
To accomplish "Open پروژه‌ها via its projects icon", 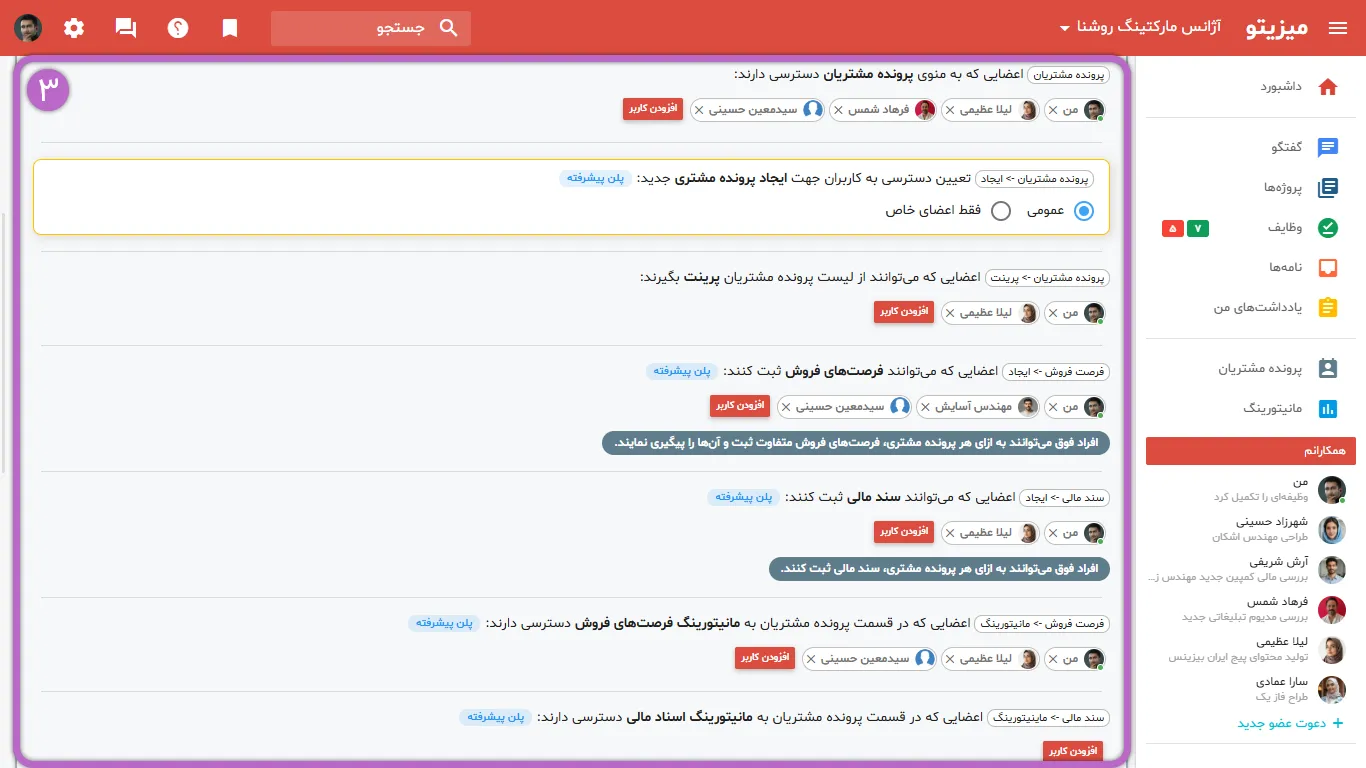I will pyautogui.click(x=1328, y=188).
